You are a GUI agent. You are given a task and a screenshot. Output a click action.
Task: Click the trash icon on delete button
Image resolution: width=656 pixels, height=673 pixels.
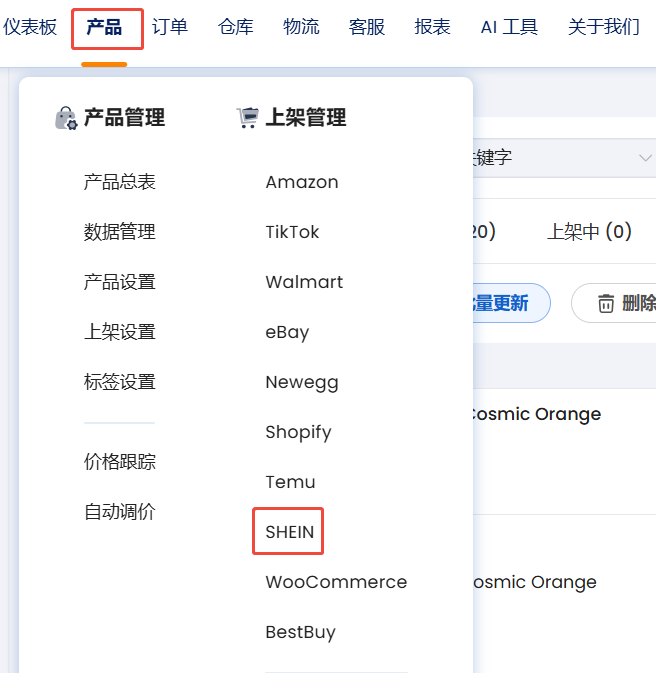606,303
